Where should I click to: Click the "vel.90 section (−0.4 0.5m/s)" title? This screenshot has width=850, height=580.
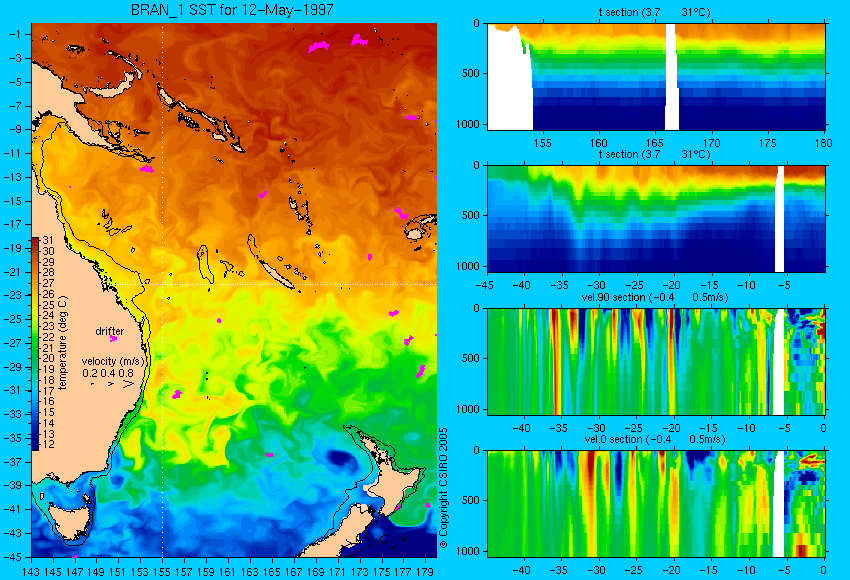[655, 297]
